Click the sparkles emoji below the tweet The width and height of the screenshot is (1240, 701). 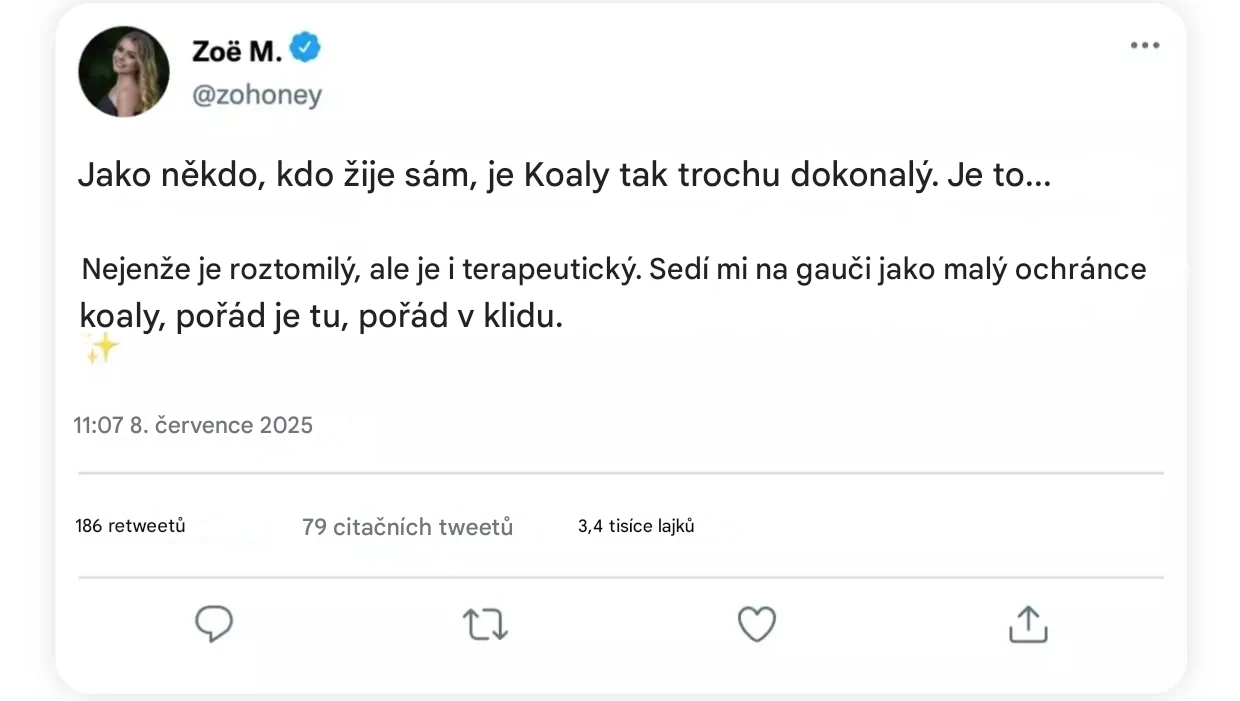coord(102,349)
